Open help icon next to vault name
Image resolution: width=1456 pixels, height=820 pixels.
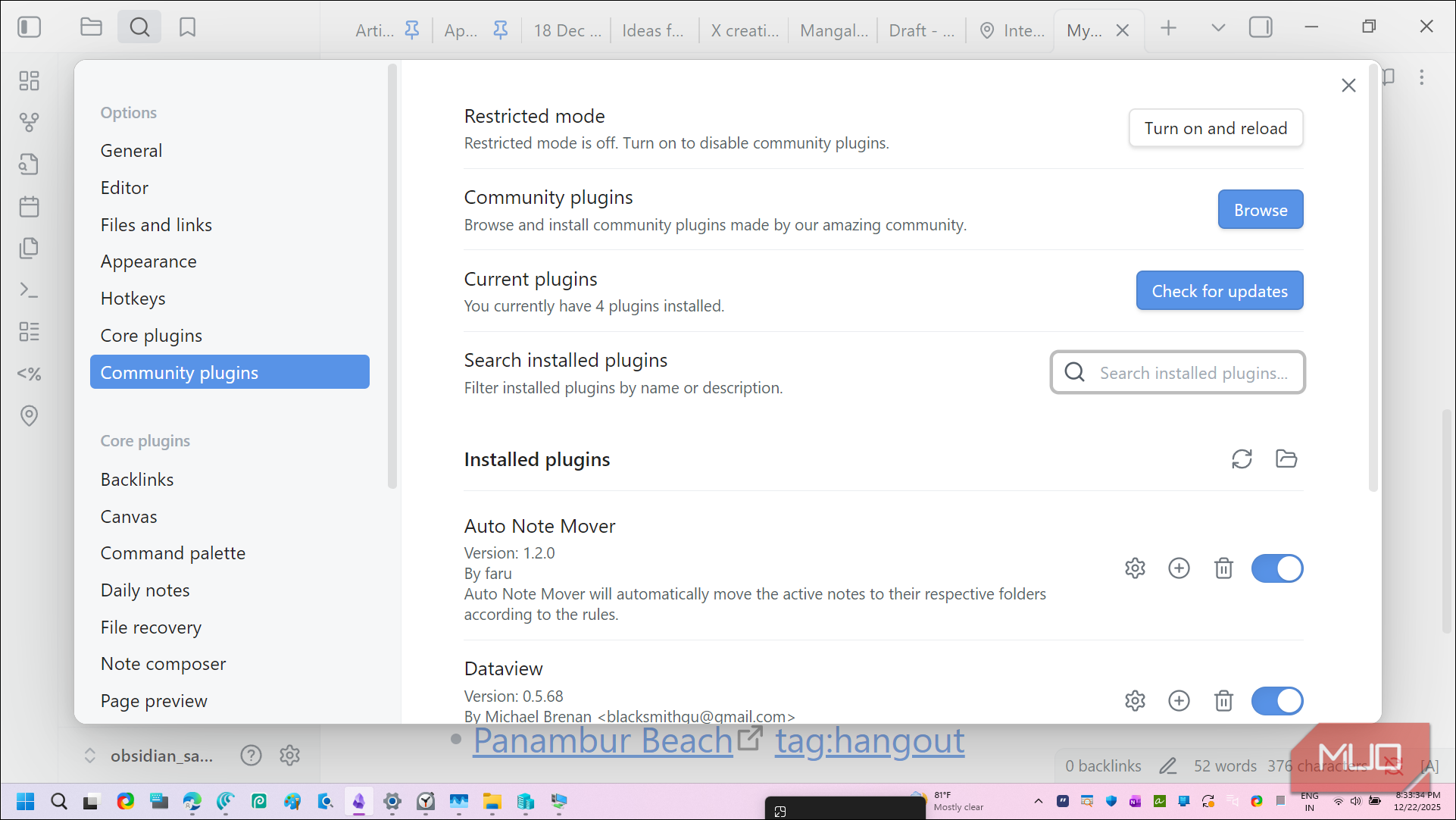(x=251, y=756)
